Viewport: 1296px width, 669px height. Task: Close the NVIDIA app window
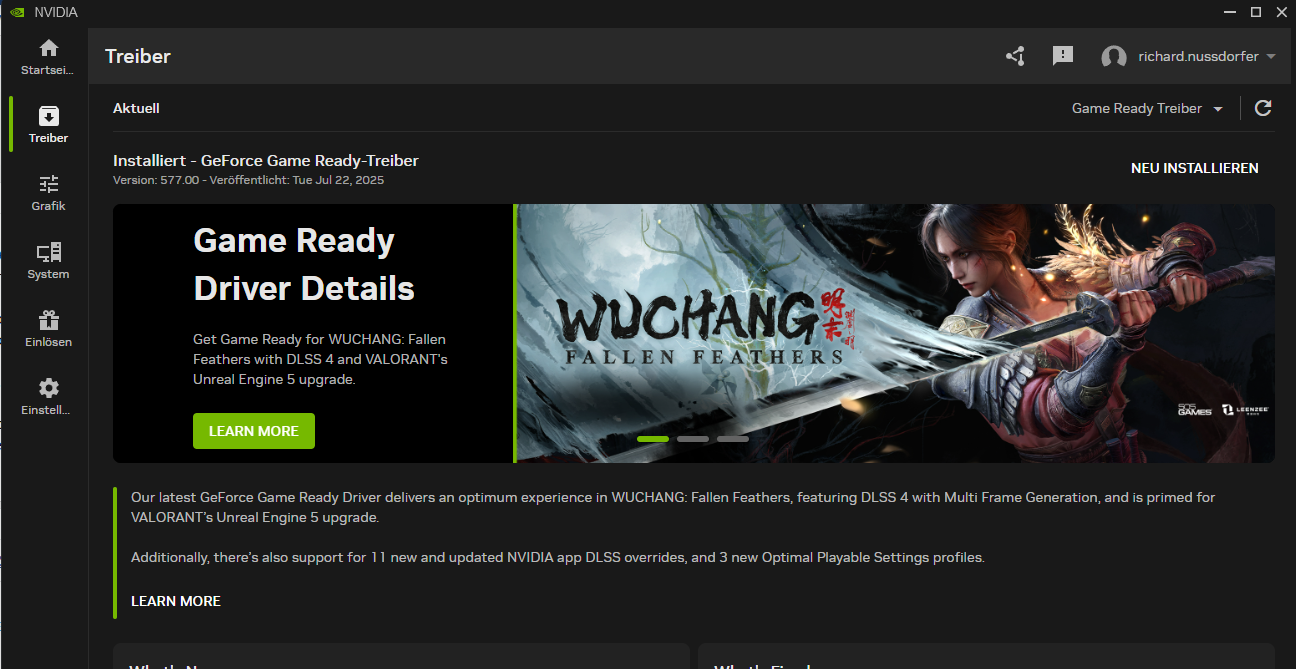tap(1282, 12)
